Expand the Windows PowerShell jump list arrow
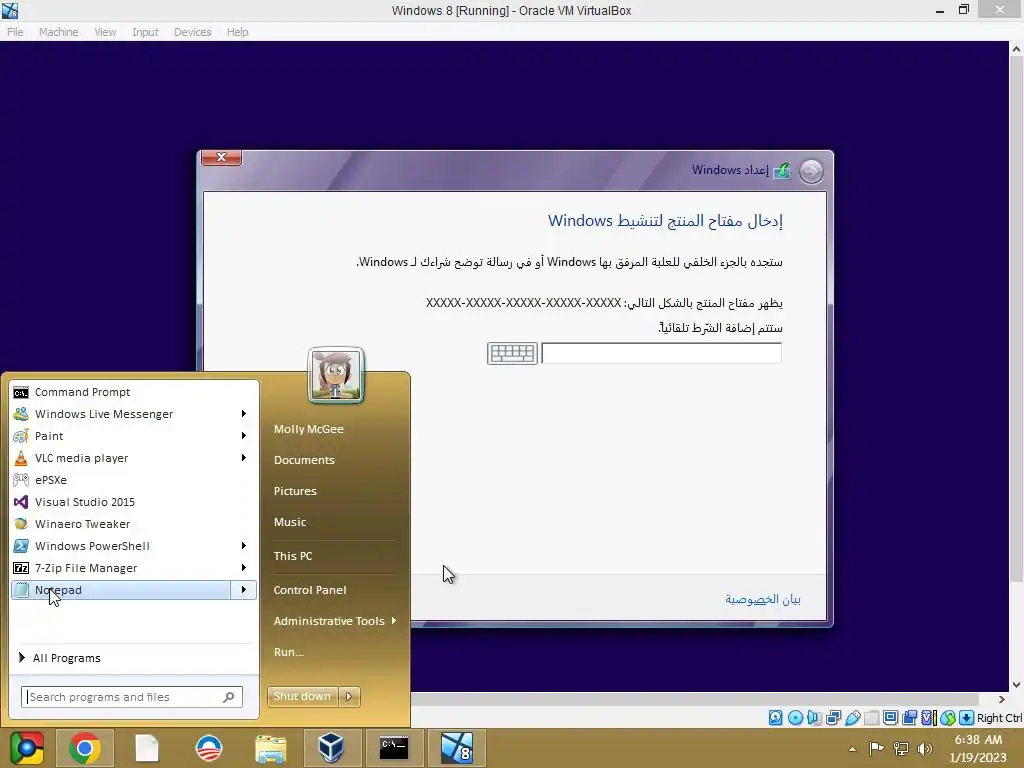Screen dimensions: 1024x768 point(244,546)
